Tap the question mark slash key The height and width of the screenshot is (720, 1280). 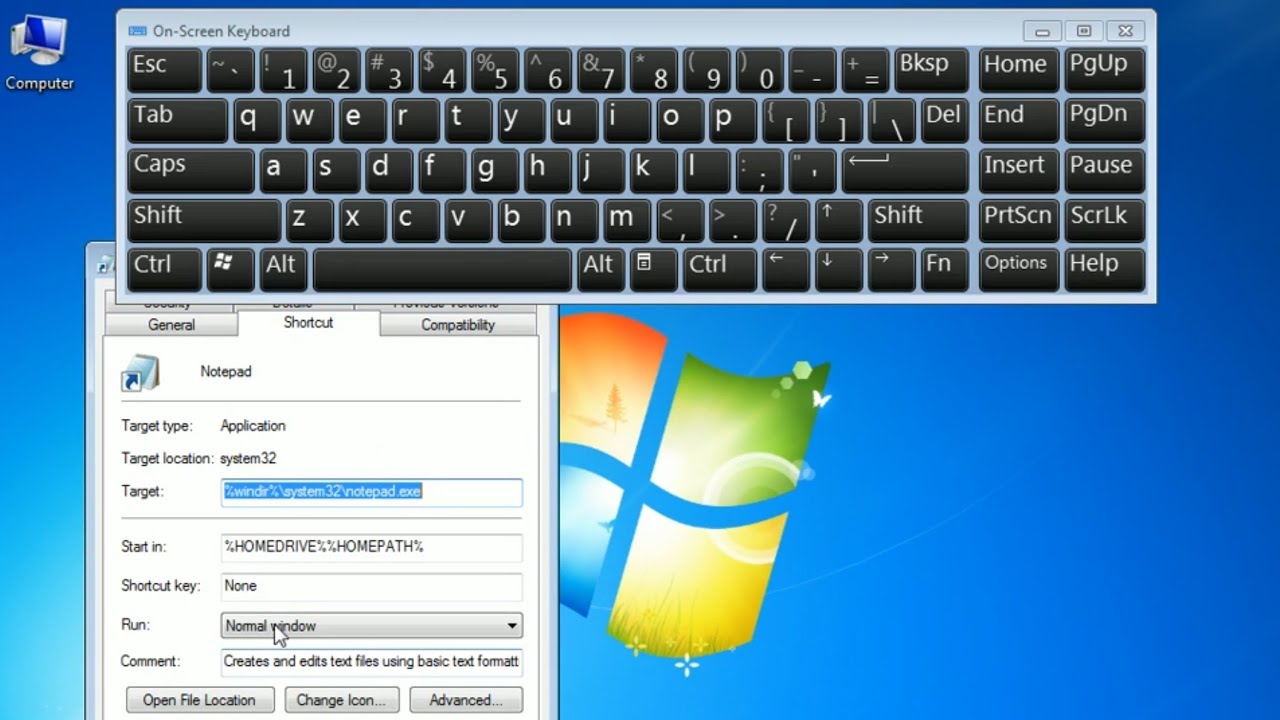(786, 220)
